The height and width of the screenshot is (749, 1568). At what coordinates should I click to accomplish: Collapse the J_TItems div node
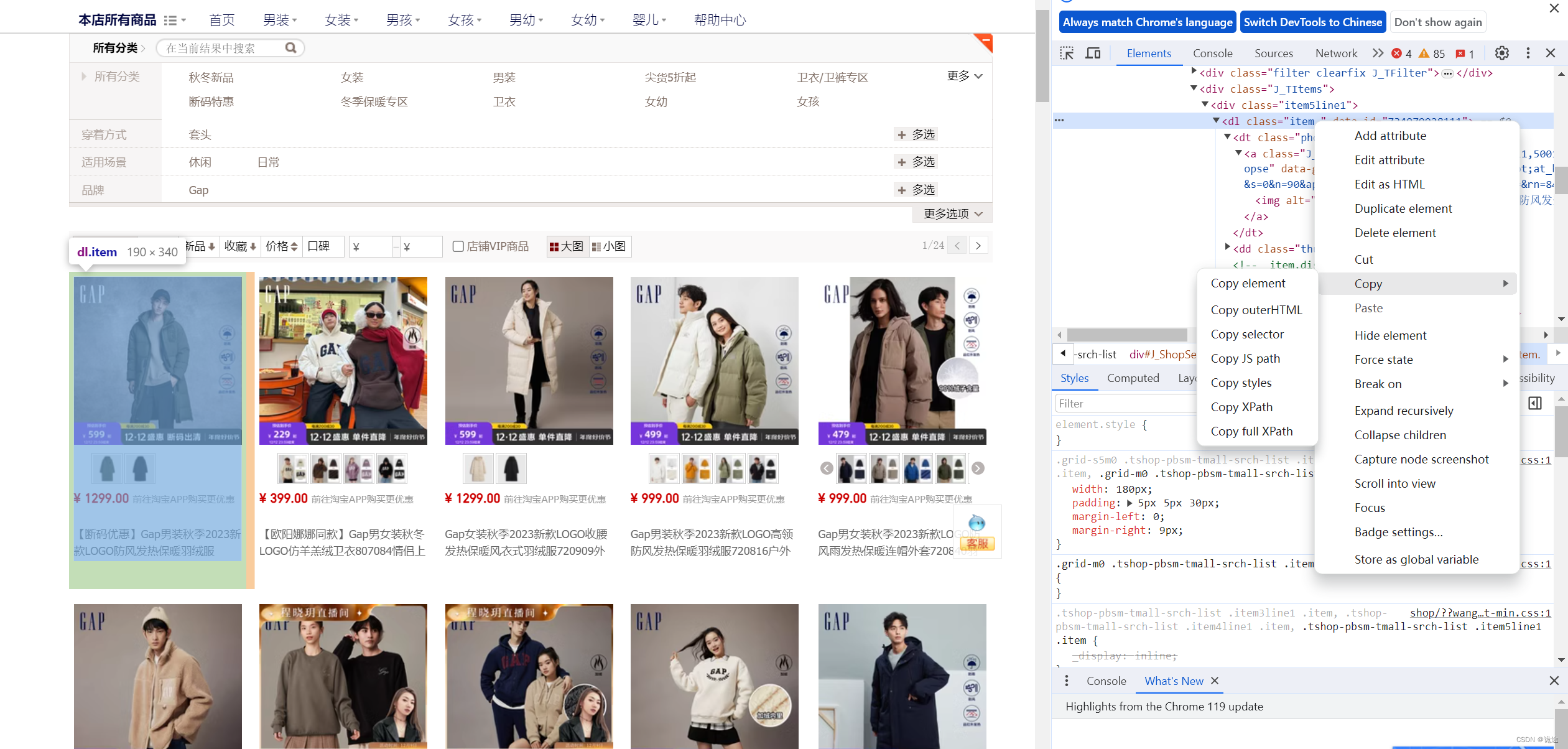tap(1194, 89)
